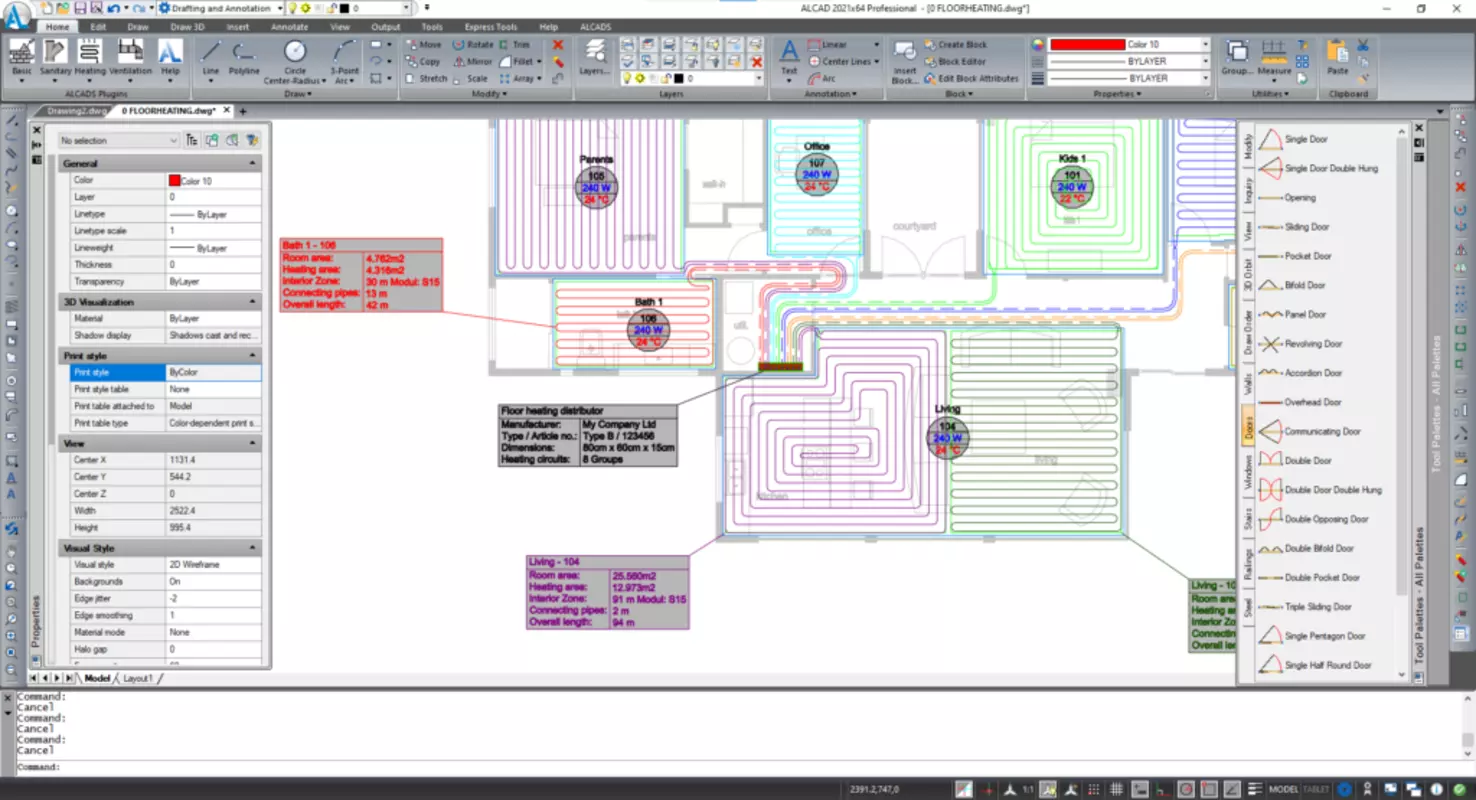Viewport: 1476px width, 800px height.
Task: Toggle grid display in status bar
Action: (1116, 789)
